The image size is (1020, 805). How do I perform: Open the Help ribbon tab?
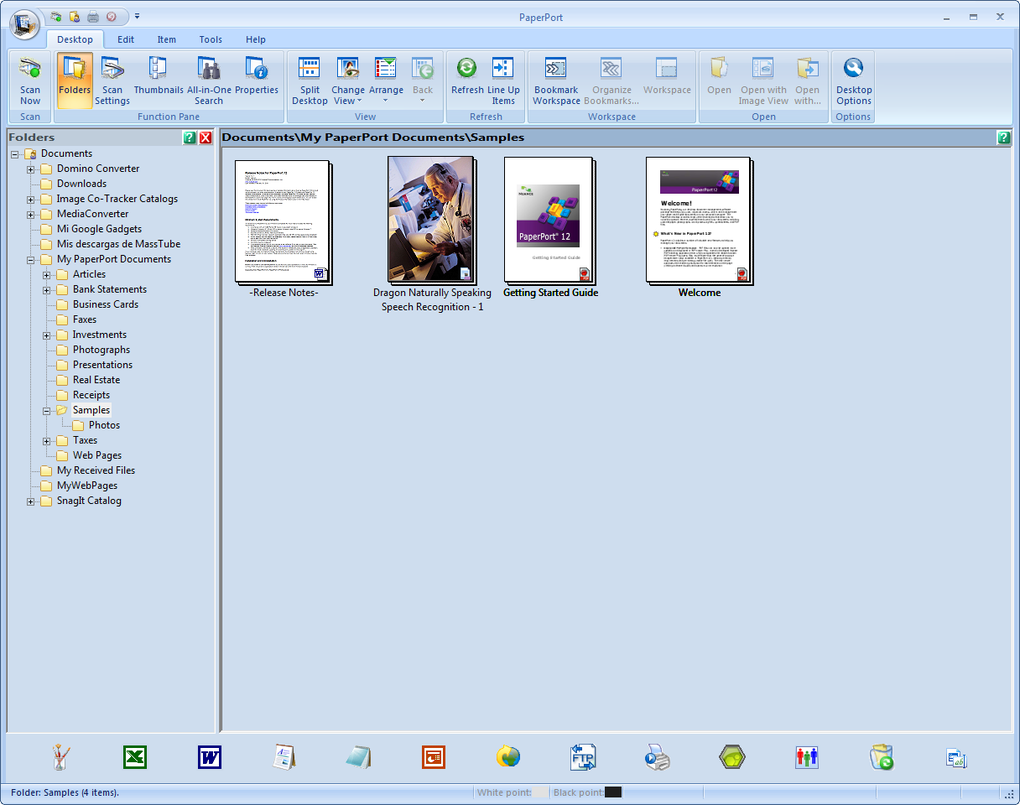pyautogui.click(x=256, y=39)
